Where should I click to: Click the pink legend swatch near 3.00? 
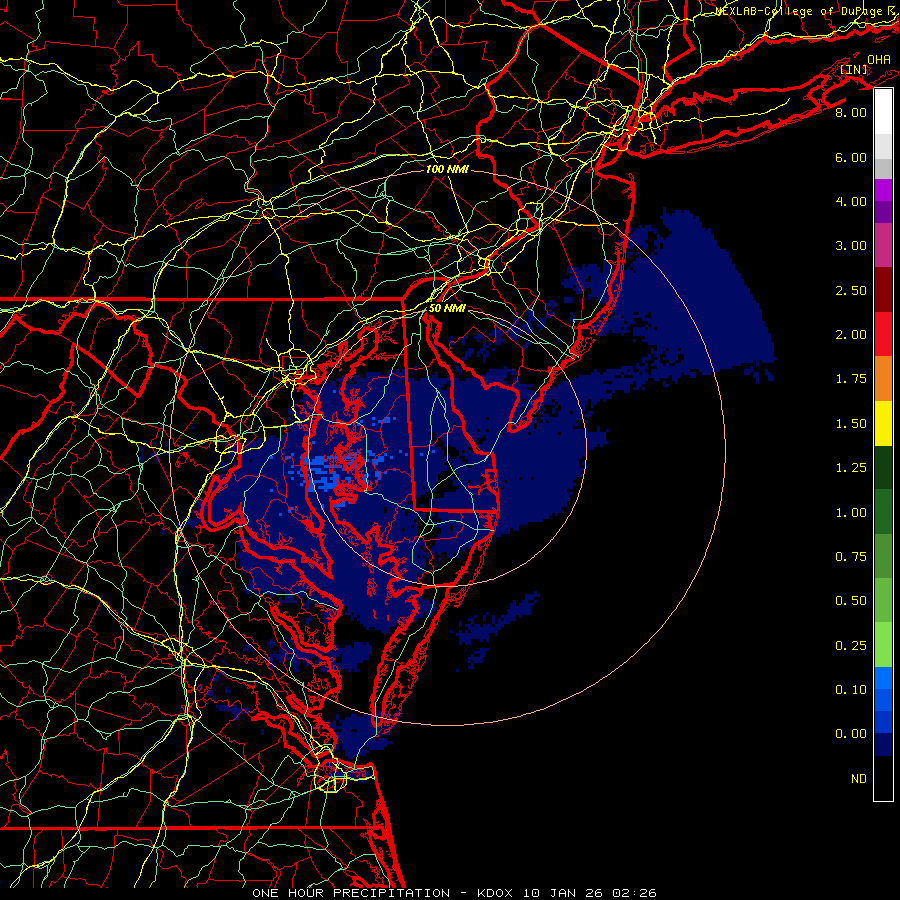coord(883,245)
